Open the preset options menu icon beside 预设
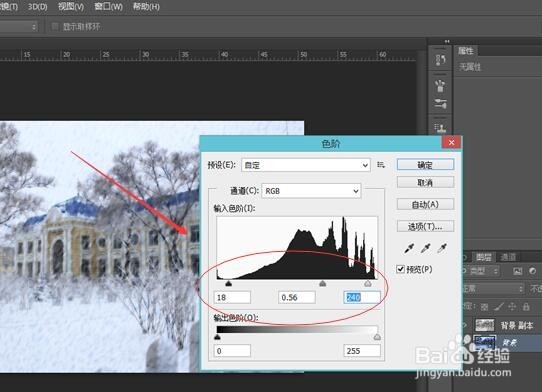Viewport: 542px width, 392px height. tap(381, 165)
